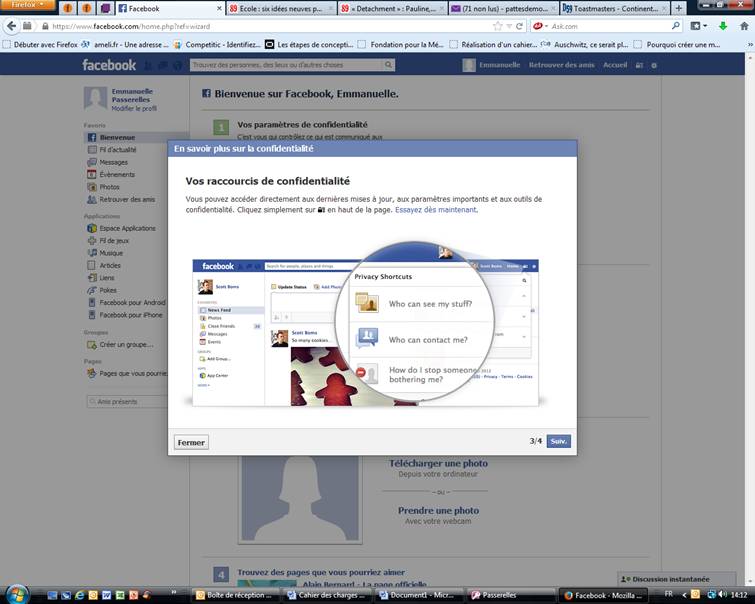755x604 pixels.
Task: Select the first orange pinned tab
Action: (x=68, y=8)
